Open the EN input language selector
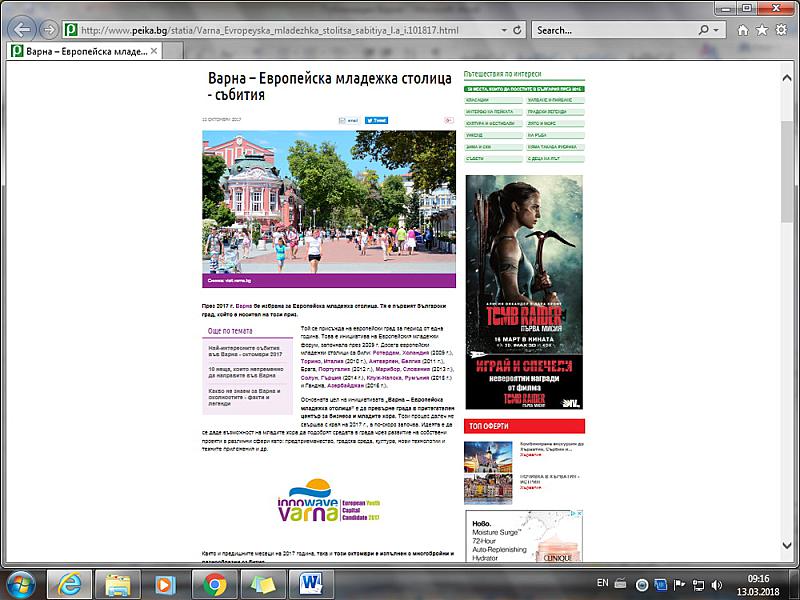The image size is (800, 600). coord(602,582)
